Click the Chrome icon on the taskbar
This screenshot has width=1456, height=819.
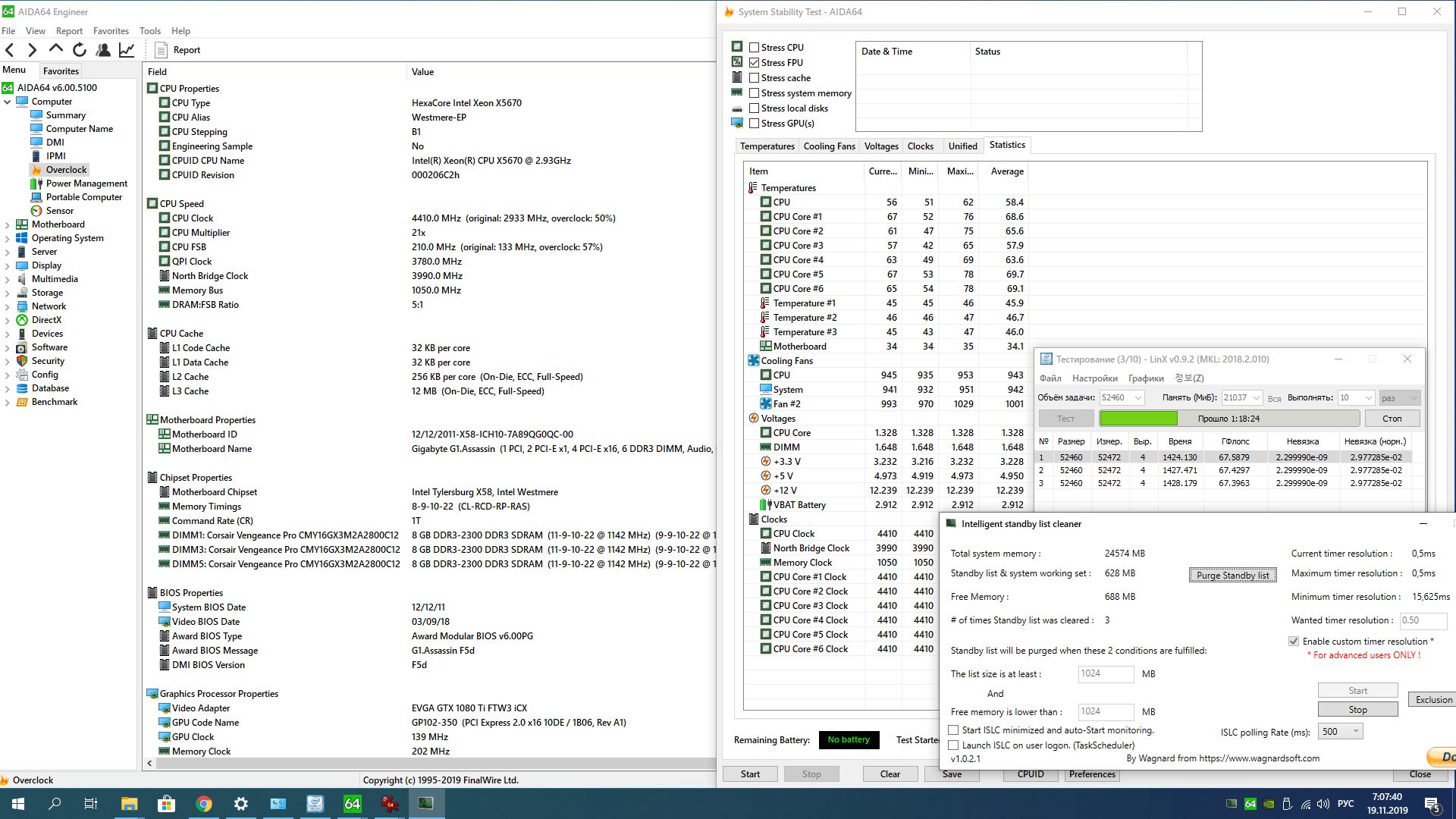click(204, 804)
